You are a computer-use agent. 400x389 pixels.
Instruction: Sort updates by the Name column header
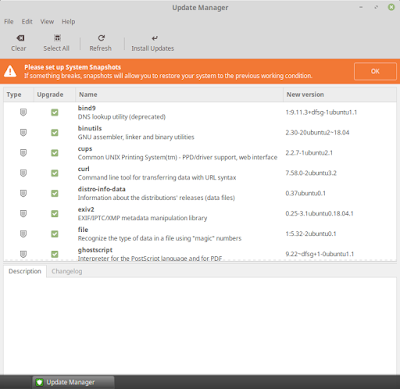[179, 95]
